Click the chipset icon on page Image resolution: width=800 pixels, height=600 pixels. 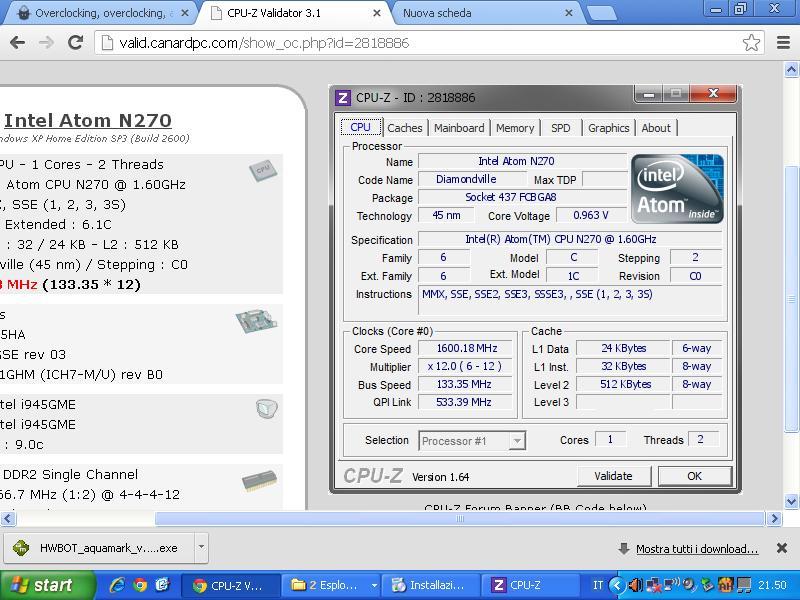click(266, 408)
